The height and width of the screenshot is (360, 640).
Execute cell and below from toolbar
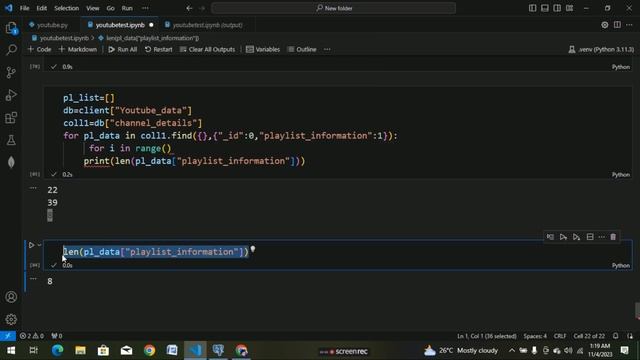pyautogui.click(x=576, y=237)
